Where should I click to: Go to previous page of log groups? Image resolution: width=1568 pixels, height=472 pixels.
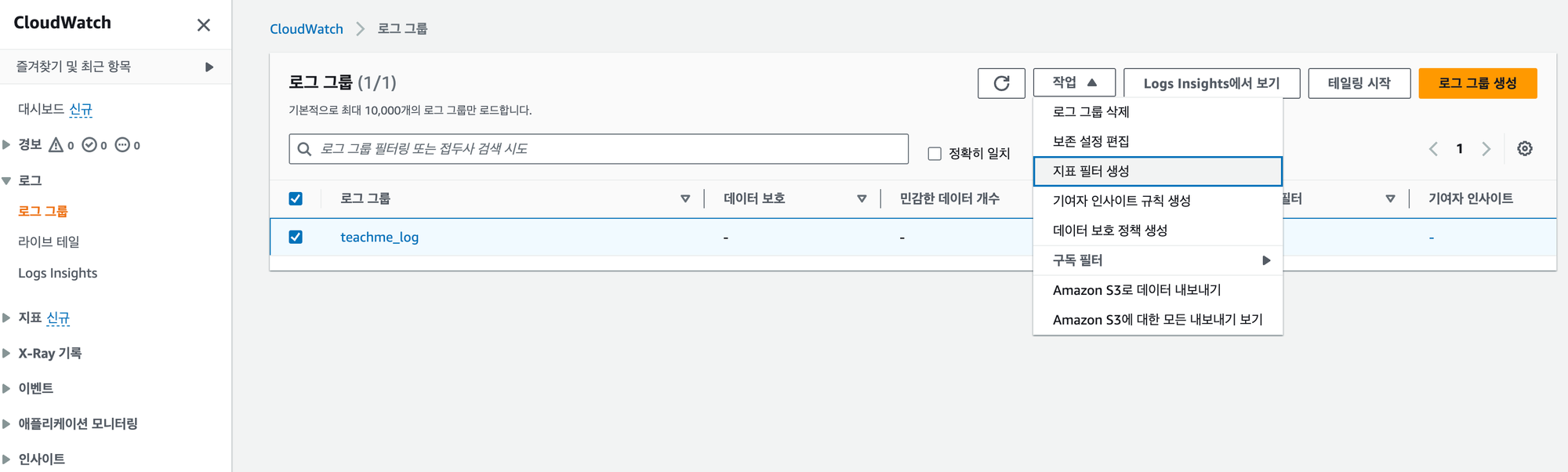(x=1433, y=149)
